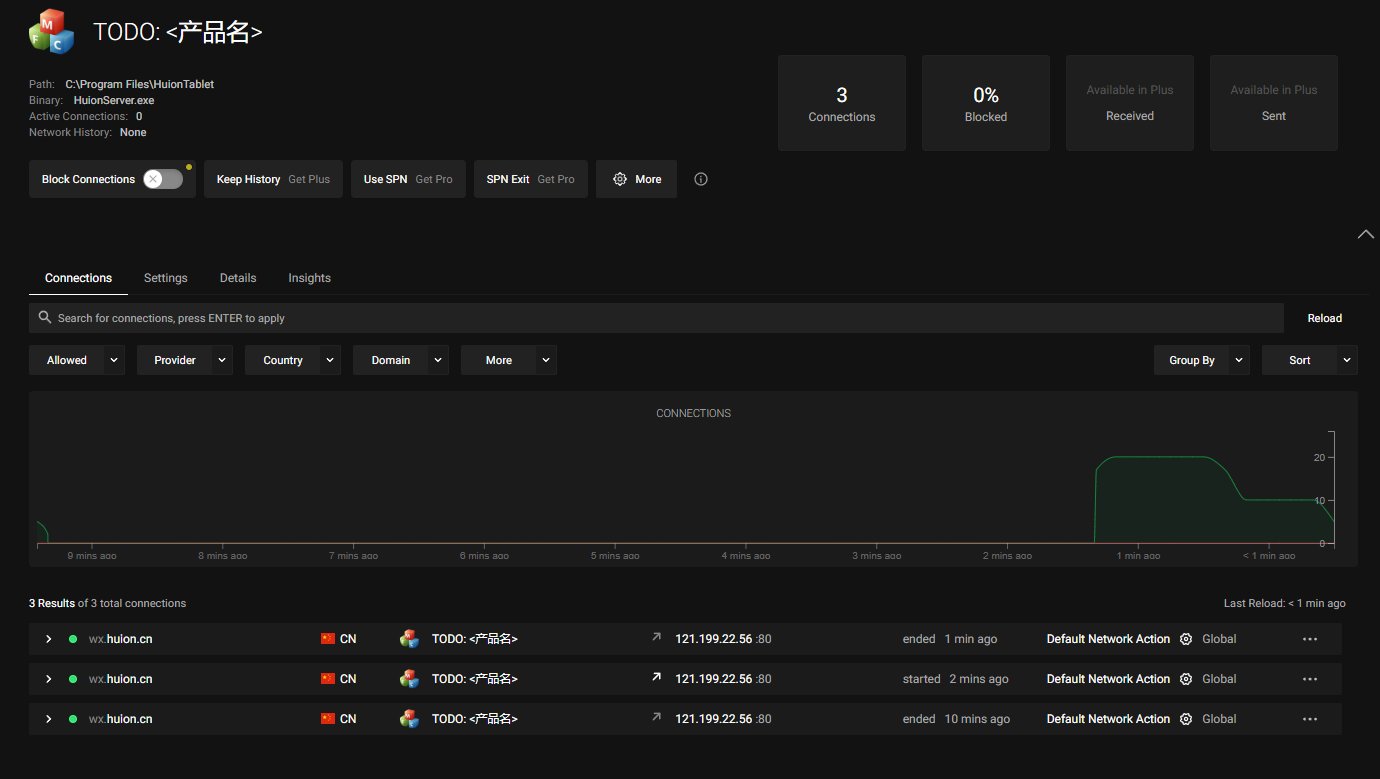The image size is (1380, 779).
Task: Click IP 121.199.22.56 in row ended 1 min ago
Action: [713, 639]
